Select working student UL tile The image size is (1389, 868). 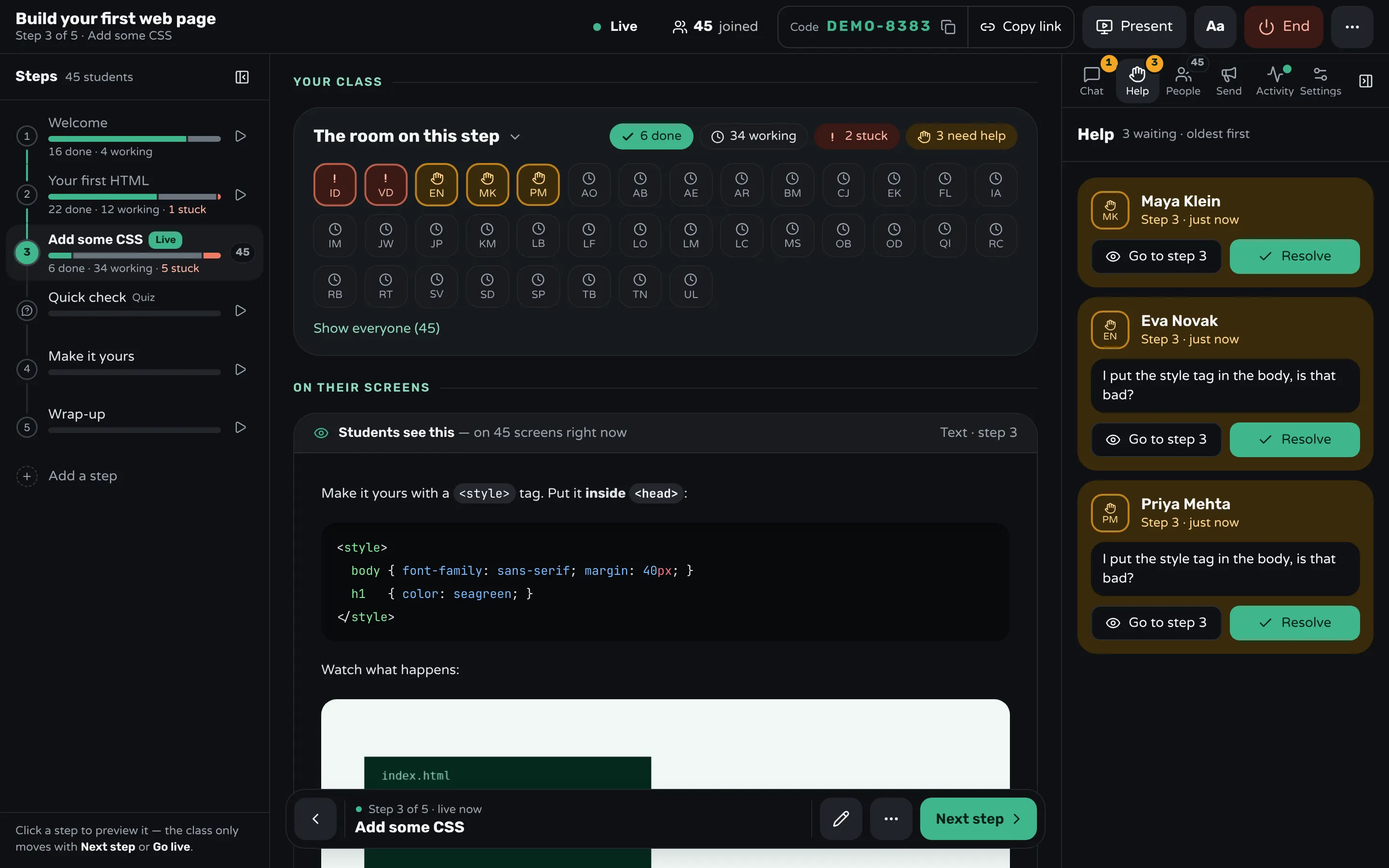coord(691,286)
